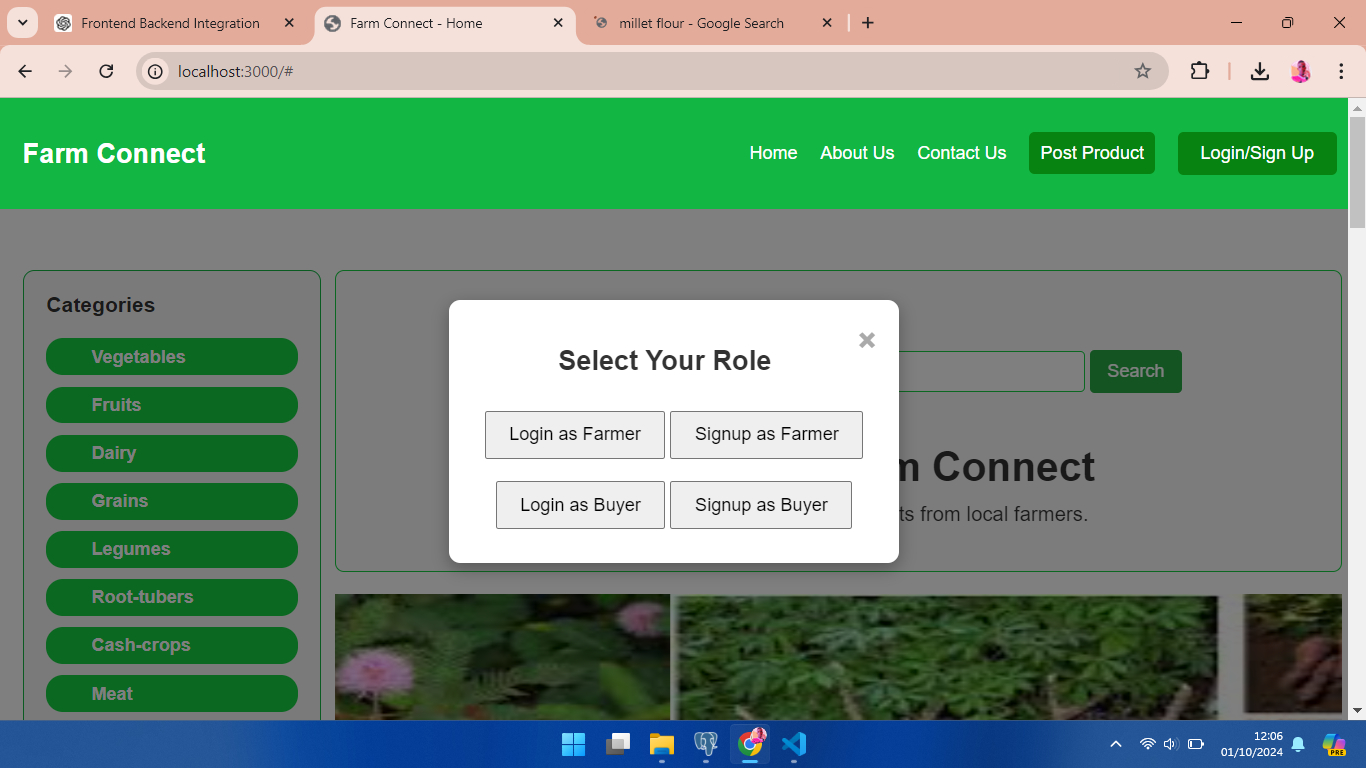This screenshot has height=768, width=1366.
Task: Open Chrome Downloads icon
Action: [x=1259, y=71]
